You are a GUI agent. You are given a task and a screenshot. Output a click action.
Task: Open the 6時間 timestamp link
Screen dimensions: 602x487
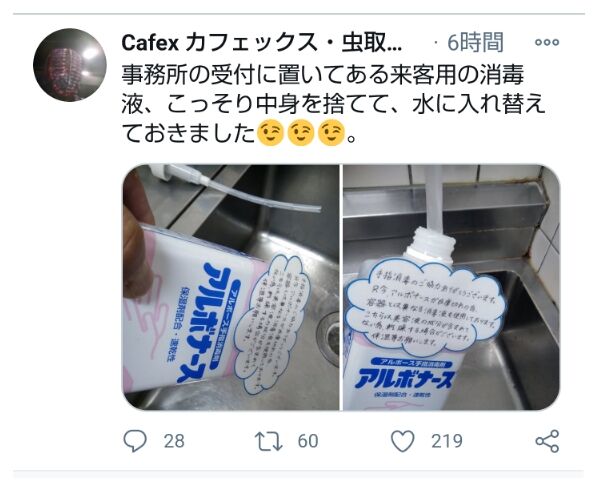coord(475,42)
